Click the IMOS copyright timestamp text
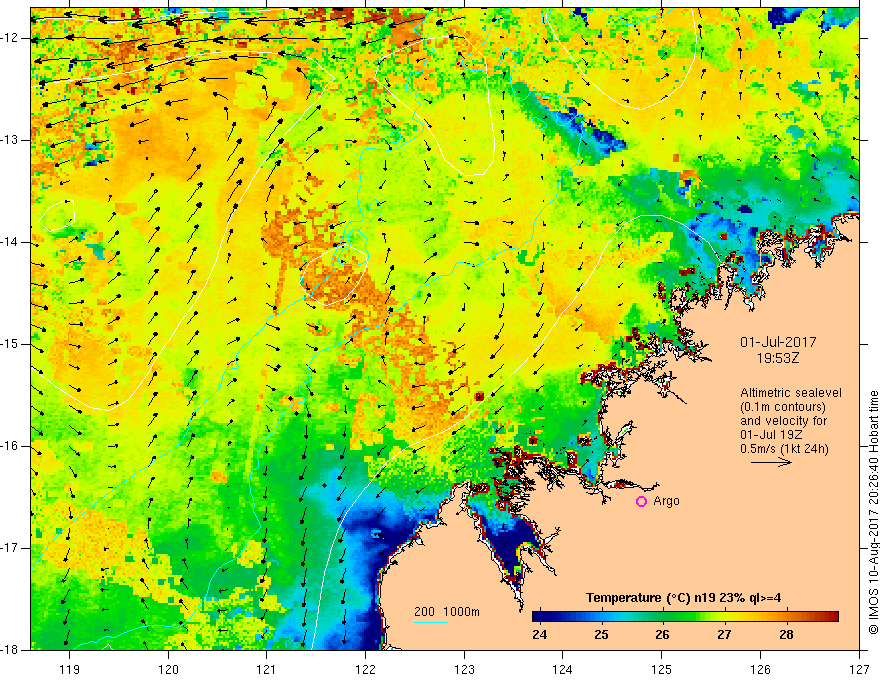Image resolution: width=880 pixels, height=680 pixels. click(873, 512)
